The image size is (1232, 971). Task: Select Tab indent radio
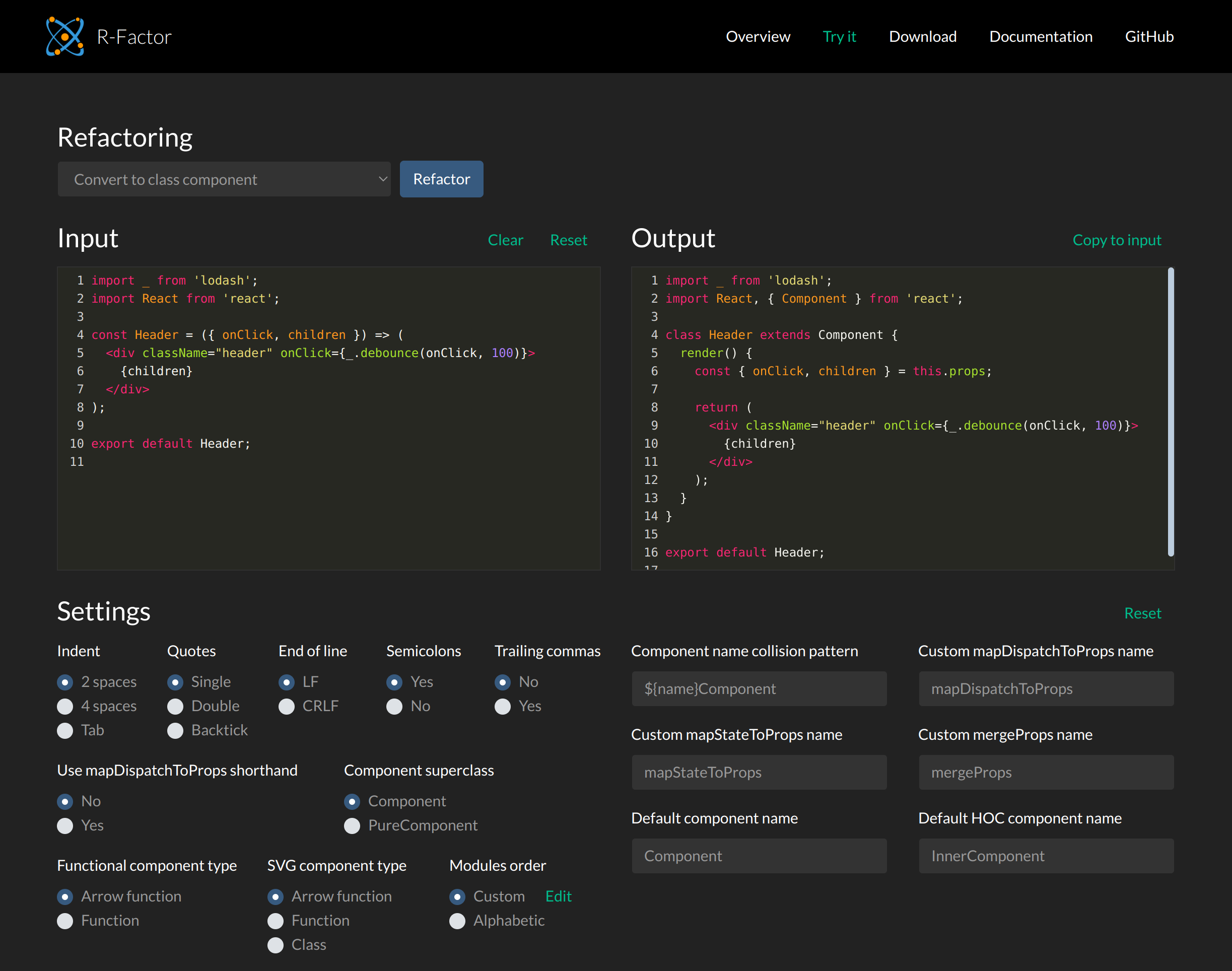[x=65, y=731]
